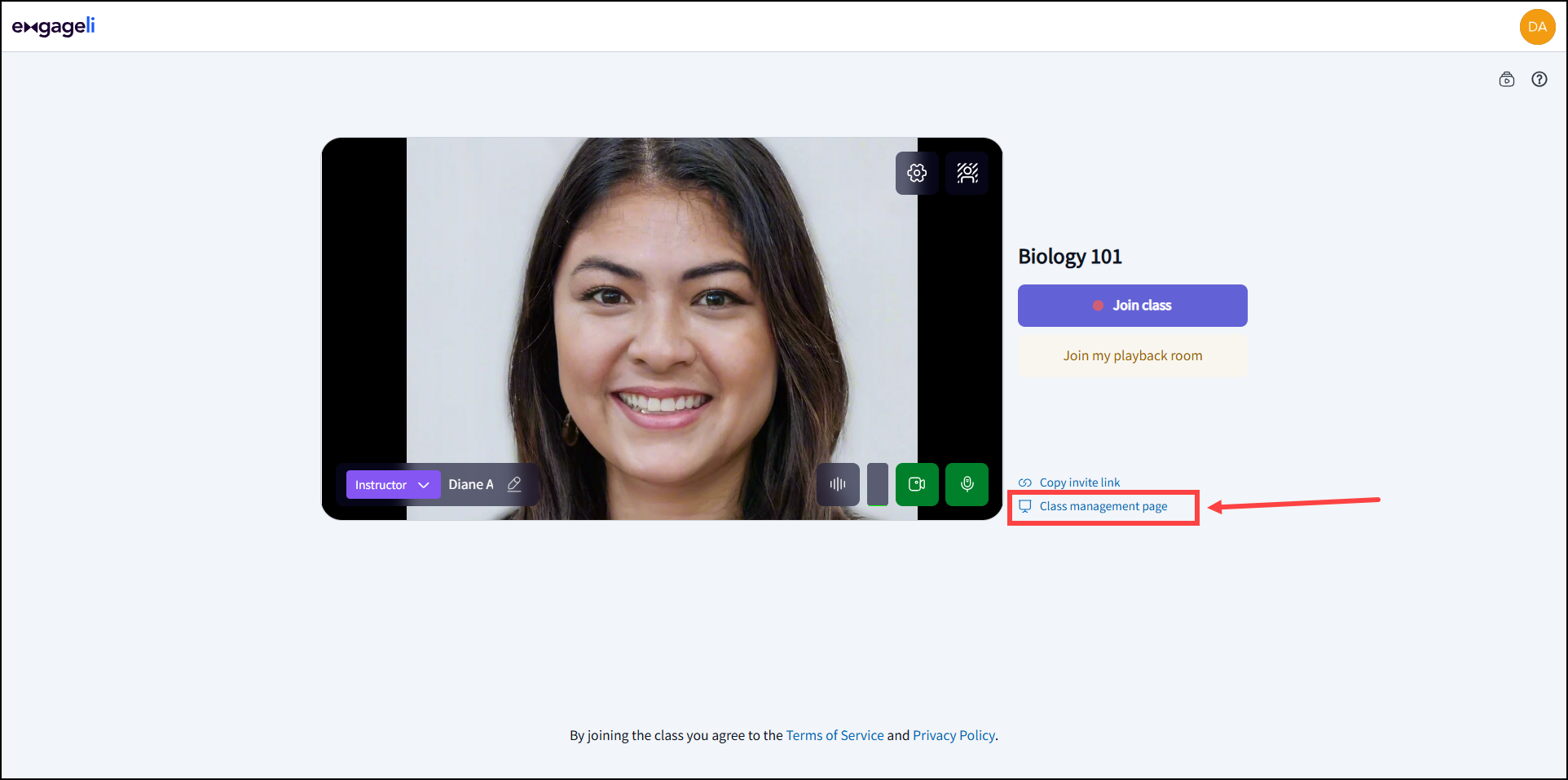
Task: Open the settings gear on the video preview
Action: point(916,173)
